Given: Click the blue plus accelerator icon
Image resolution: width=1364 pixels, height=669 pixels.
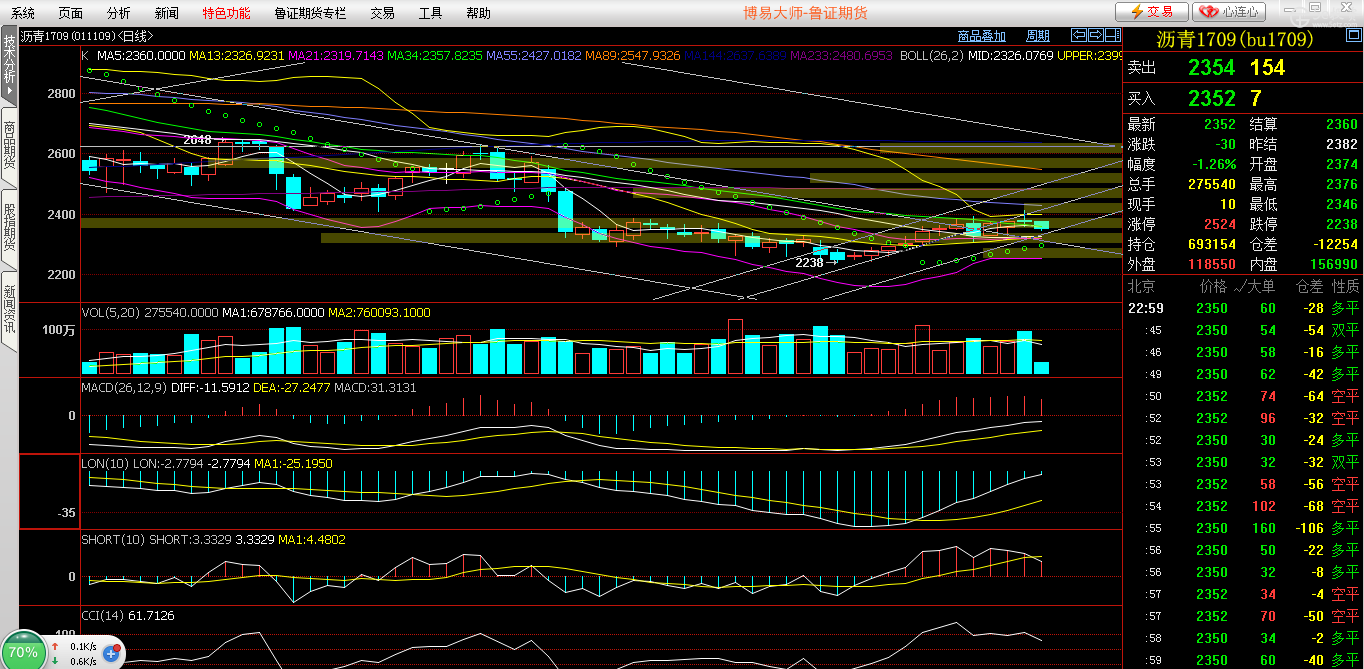Looking at the screenshot, I should (x=111, y=654).
